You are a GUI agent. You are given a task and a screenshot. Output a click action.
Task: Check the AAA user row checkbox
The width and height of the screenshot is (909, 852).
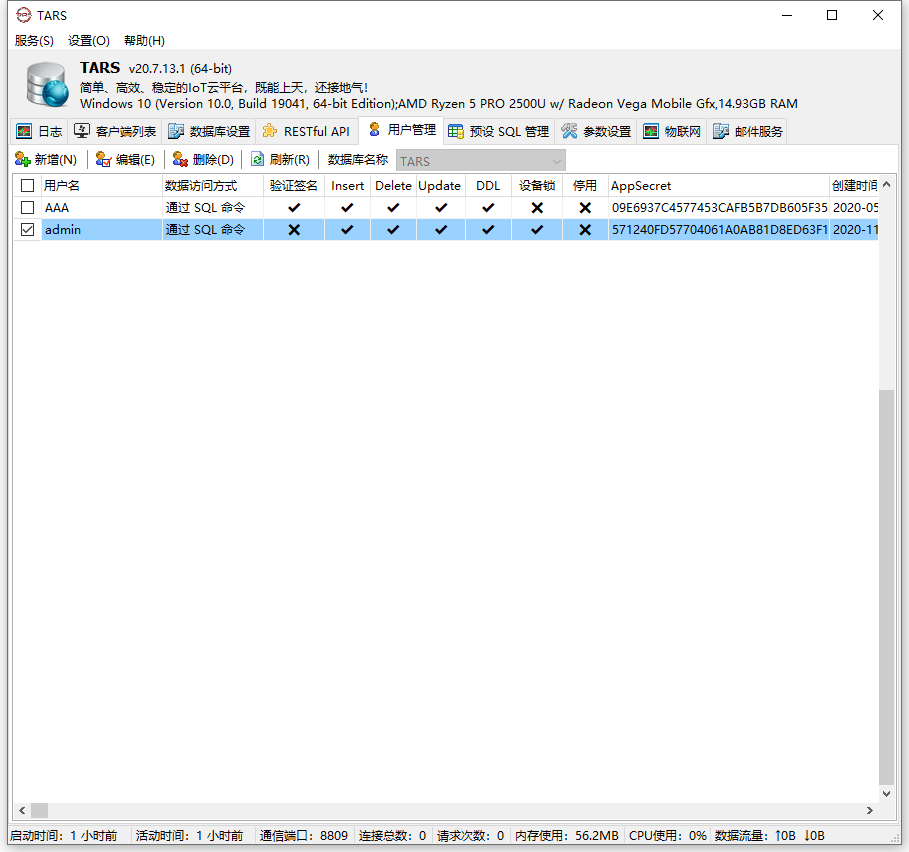(27, 207)
